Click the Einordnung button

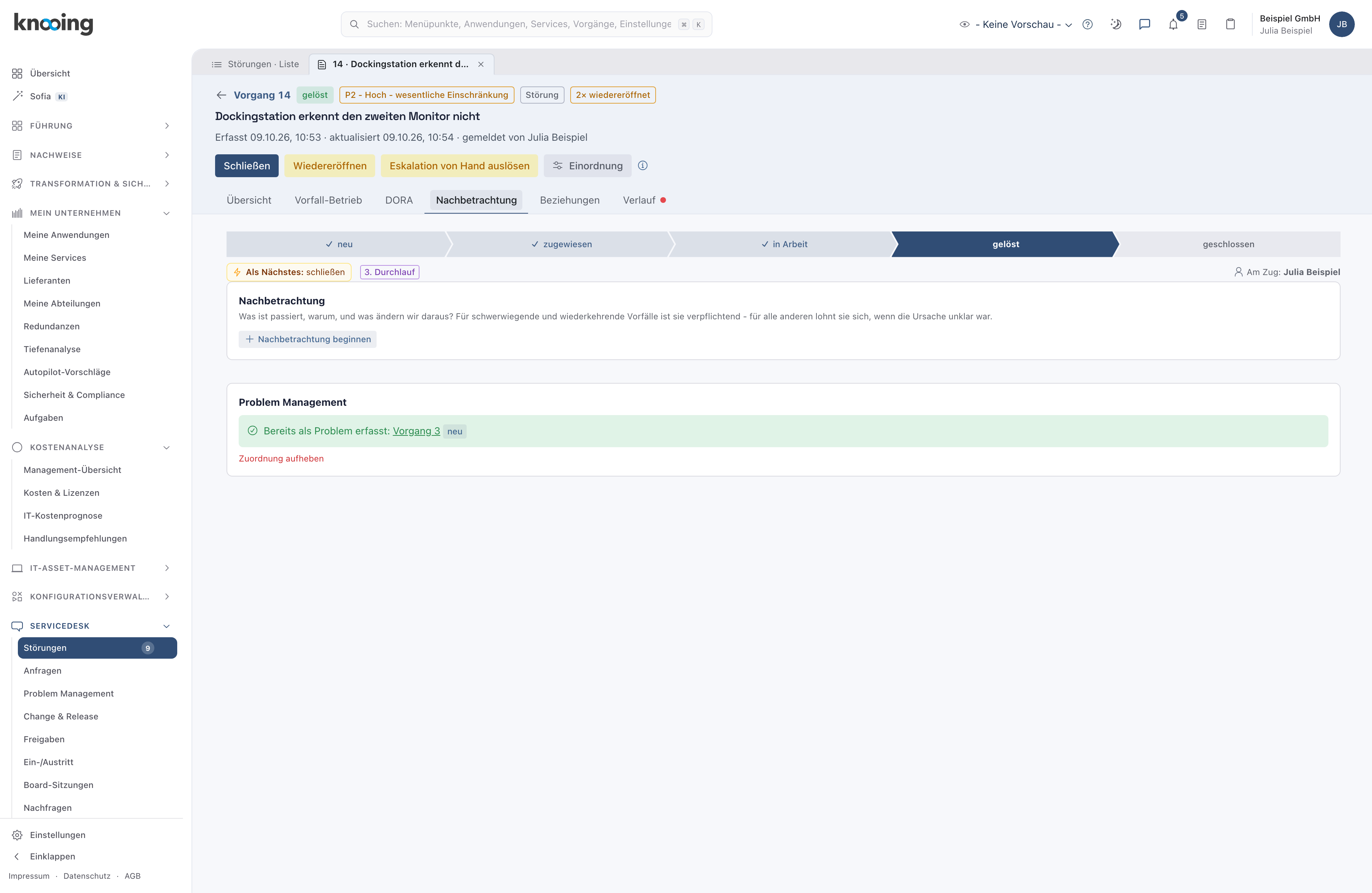pyautogui.click(x=587, y=165)
